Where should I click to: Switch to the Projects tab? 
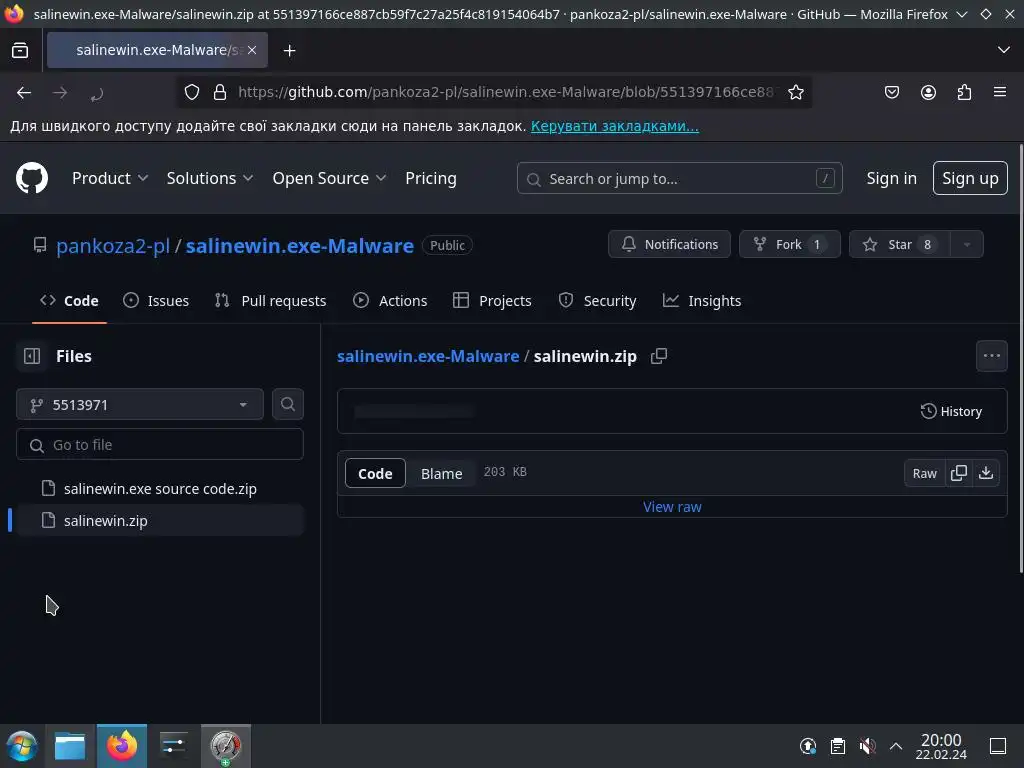[492, 300]
